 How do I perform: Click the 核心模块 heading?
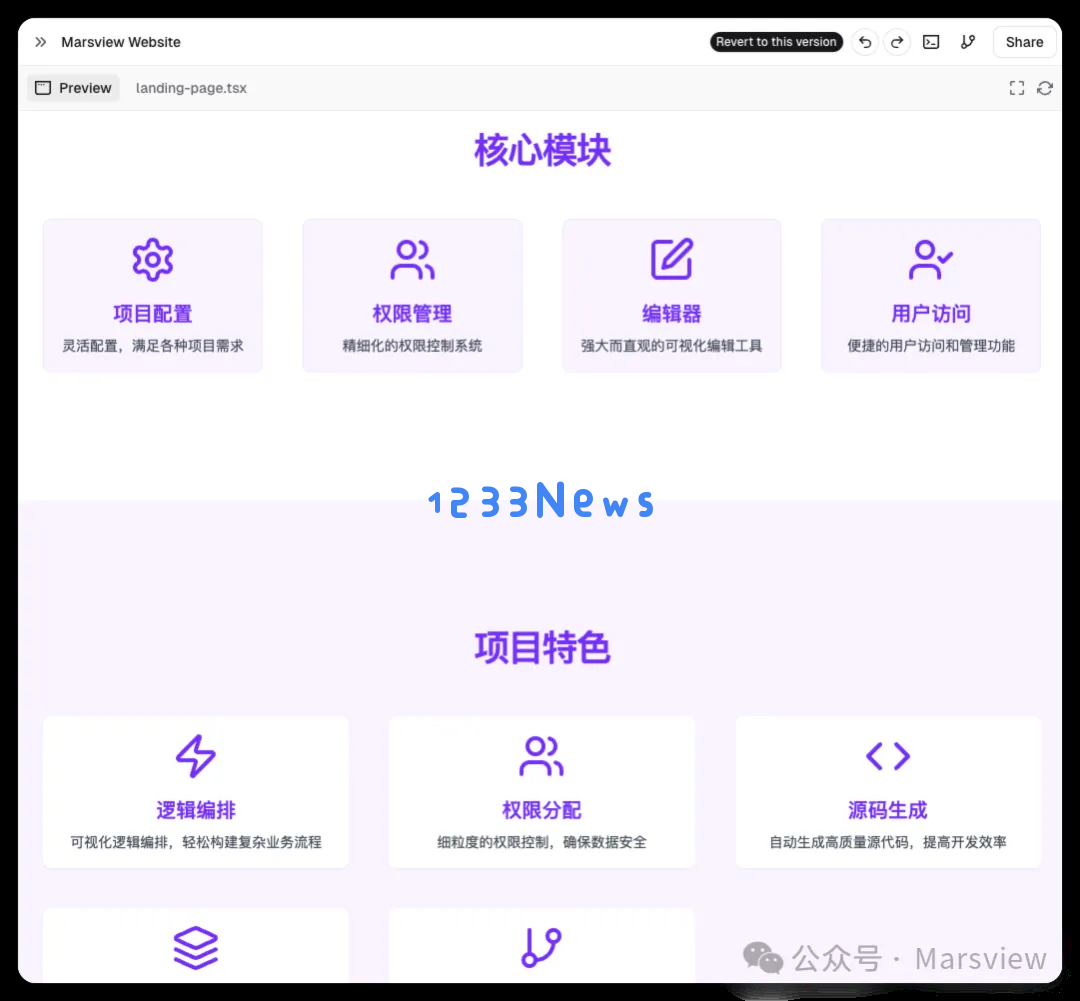pyautogui.click(x=542, y=150)
